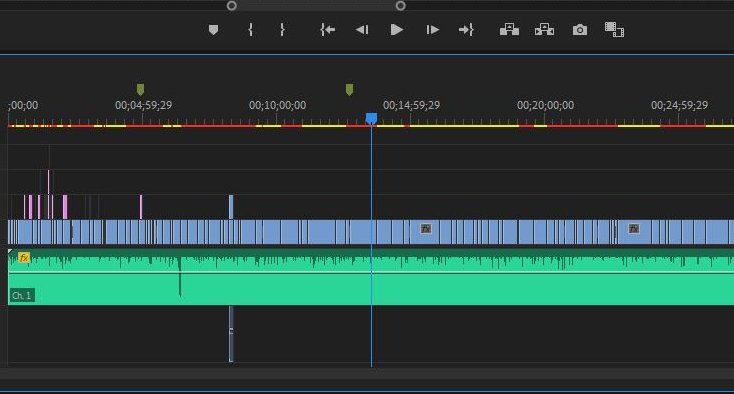The height and width of the screenshot is (394, 734).
Task: Click the Lift button
Action: coord(509,30)
